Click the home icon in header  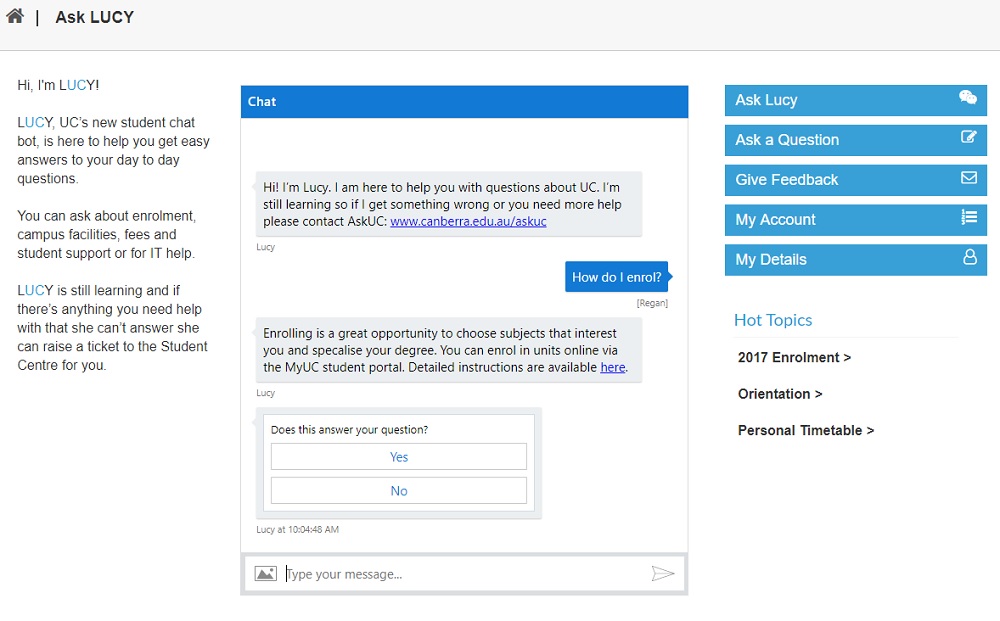(x=15, y=16)
